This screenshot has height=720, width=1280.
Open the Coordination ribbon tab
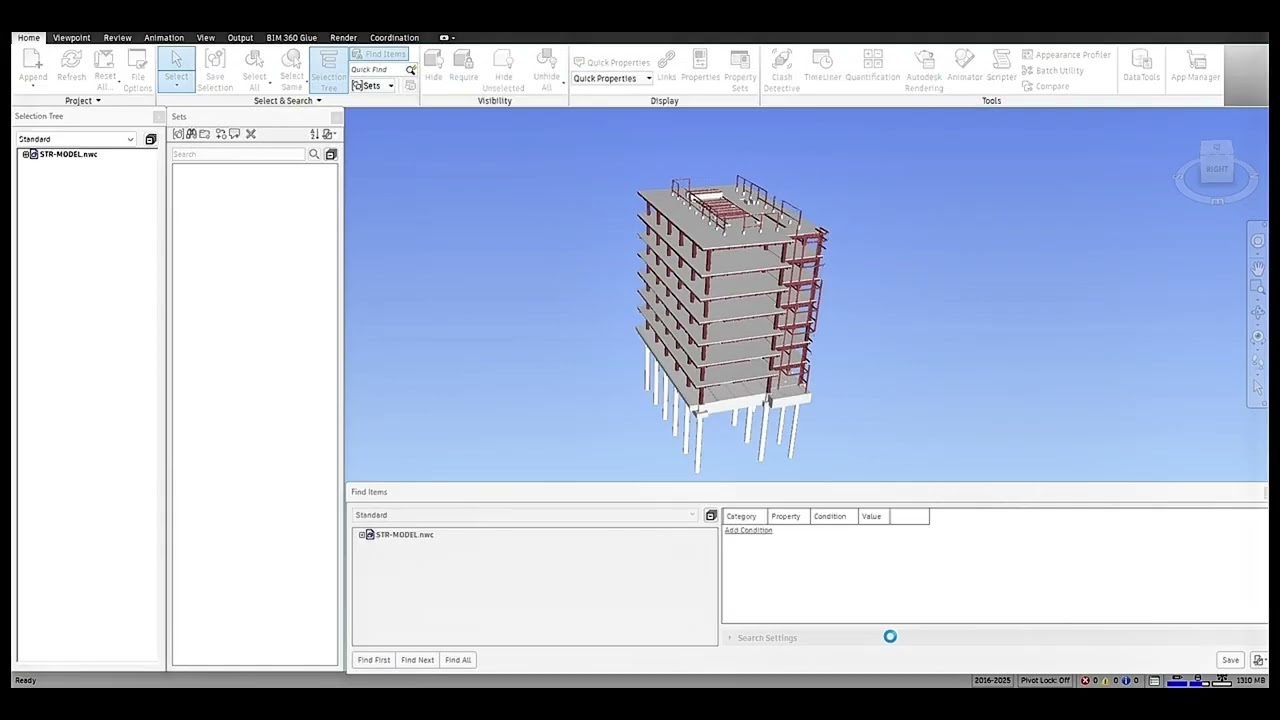click(x=394, y=38)
